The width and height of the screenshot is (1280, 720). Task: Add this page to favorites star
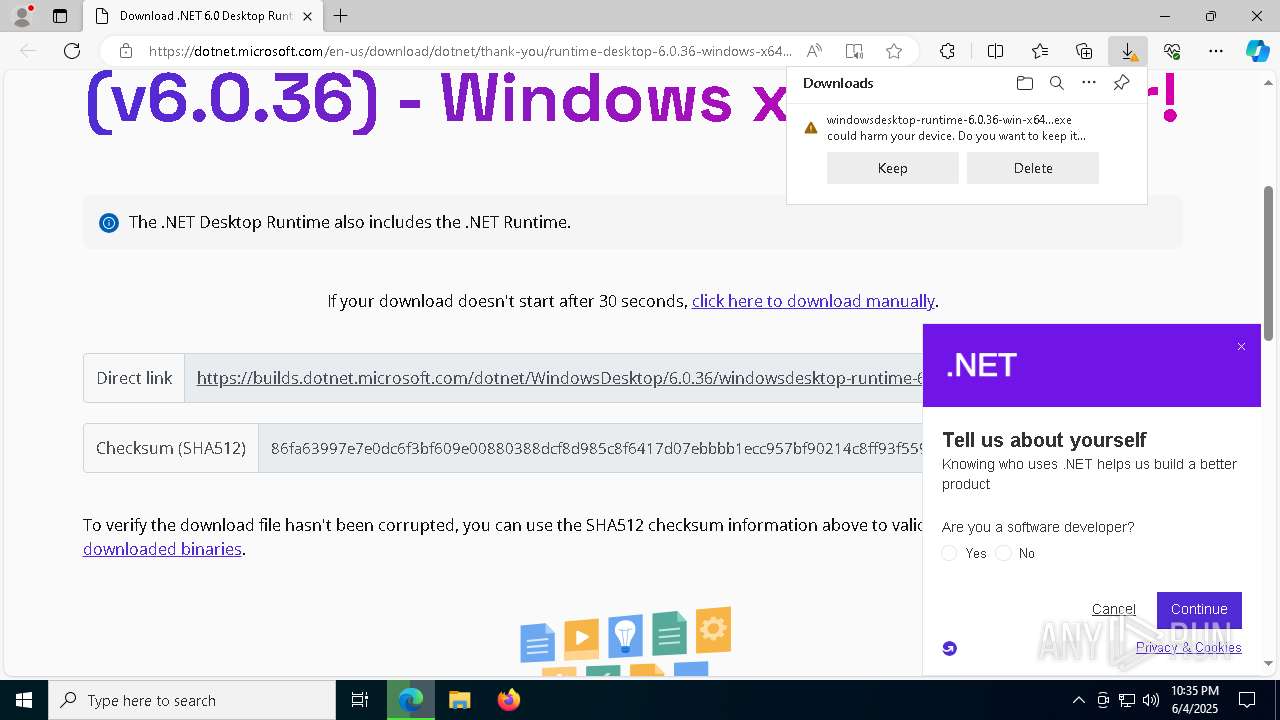click(894, 51)
